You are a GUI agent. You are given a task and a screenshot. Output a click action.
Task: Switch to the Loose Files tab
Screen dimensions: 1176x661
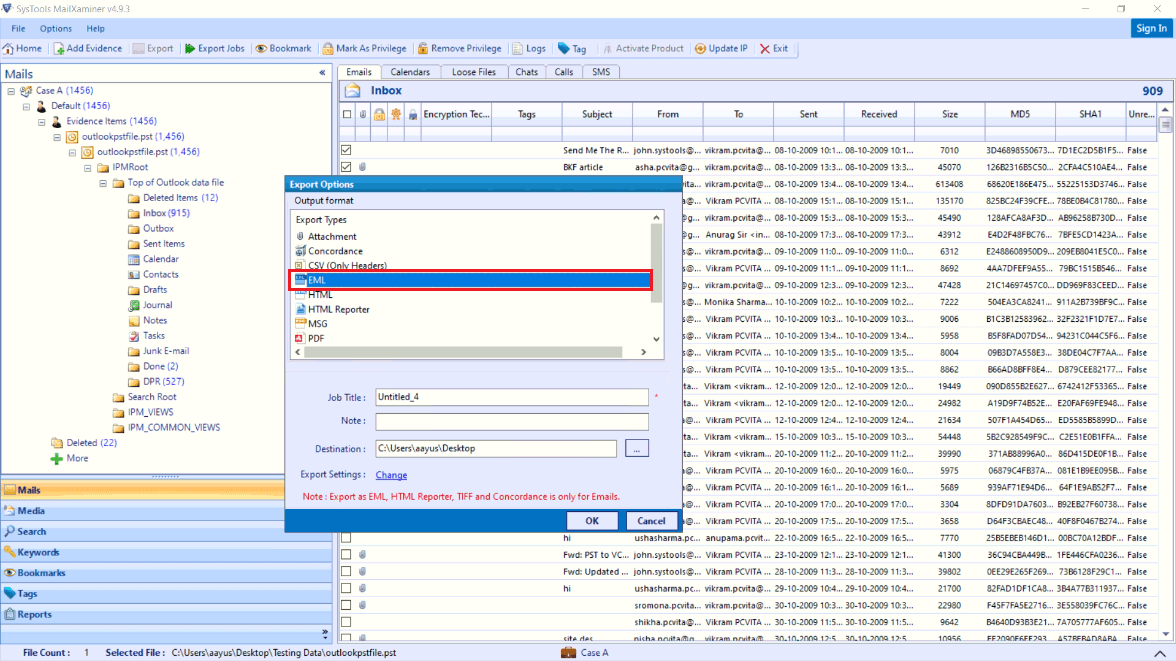click(x=474, y=72)
